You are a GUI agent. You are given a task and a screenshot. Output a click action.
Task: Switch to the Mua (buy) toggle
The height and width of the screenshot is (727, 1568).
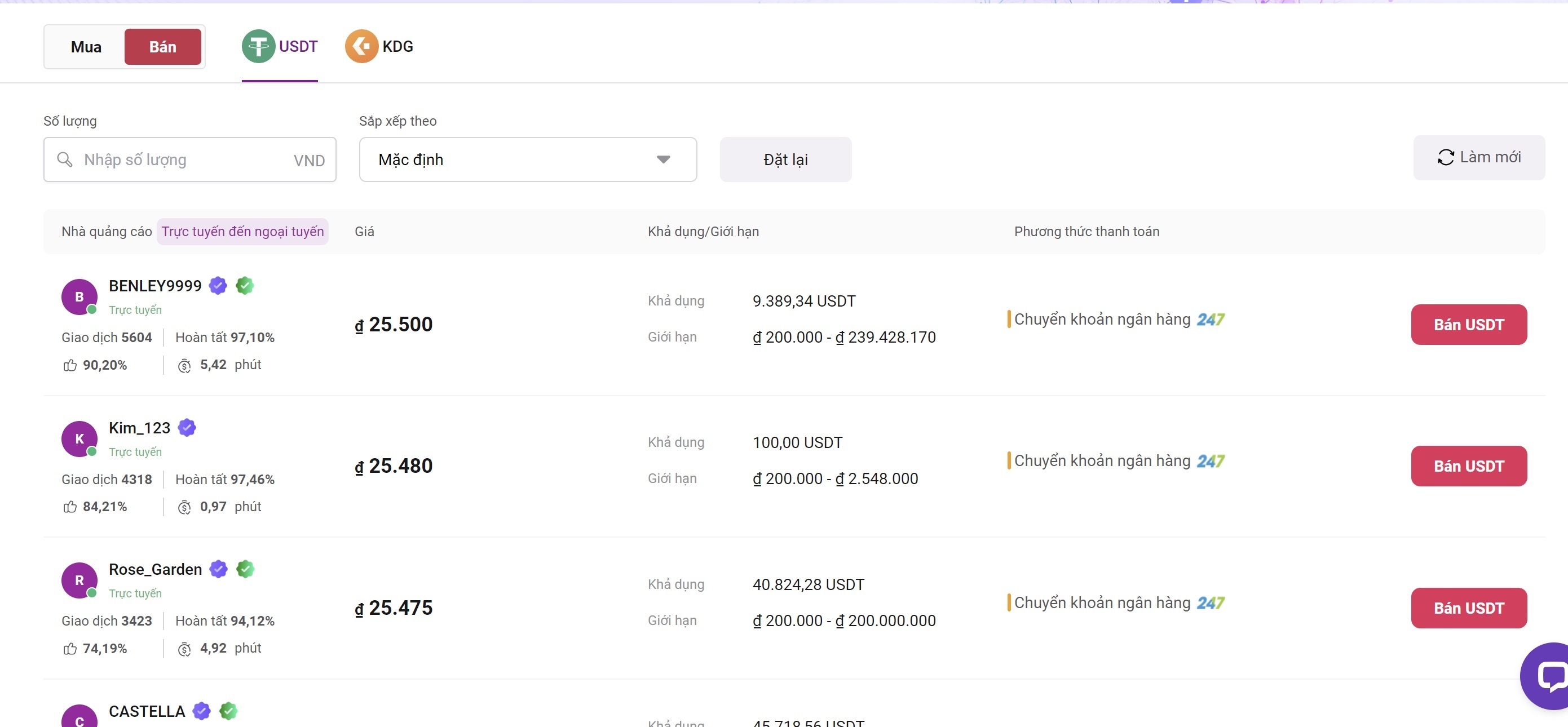point(86,47)
